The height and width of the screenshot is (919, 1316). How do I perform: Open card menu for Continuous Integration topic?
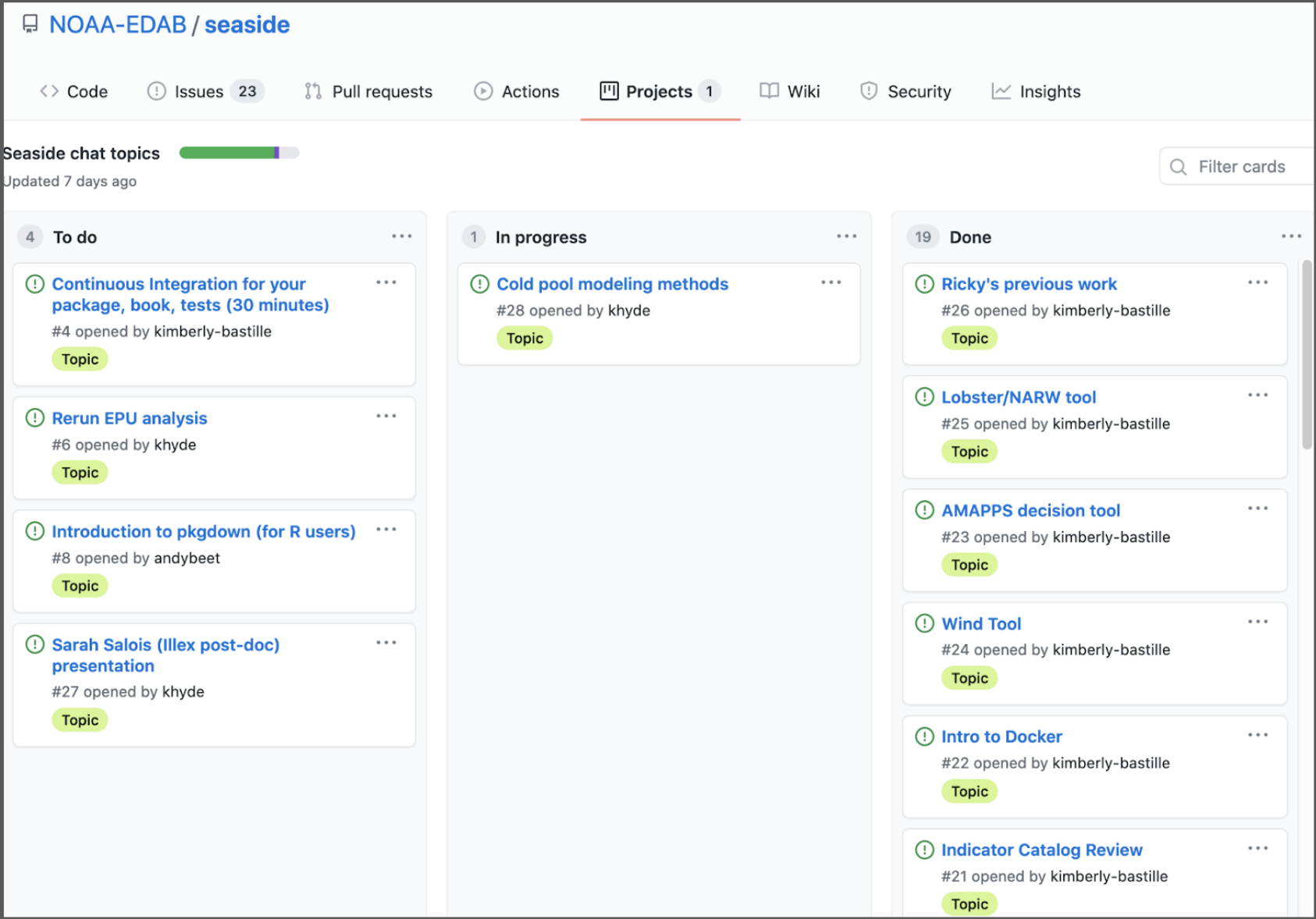(386, 282)
